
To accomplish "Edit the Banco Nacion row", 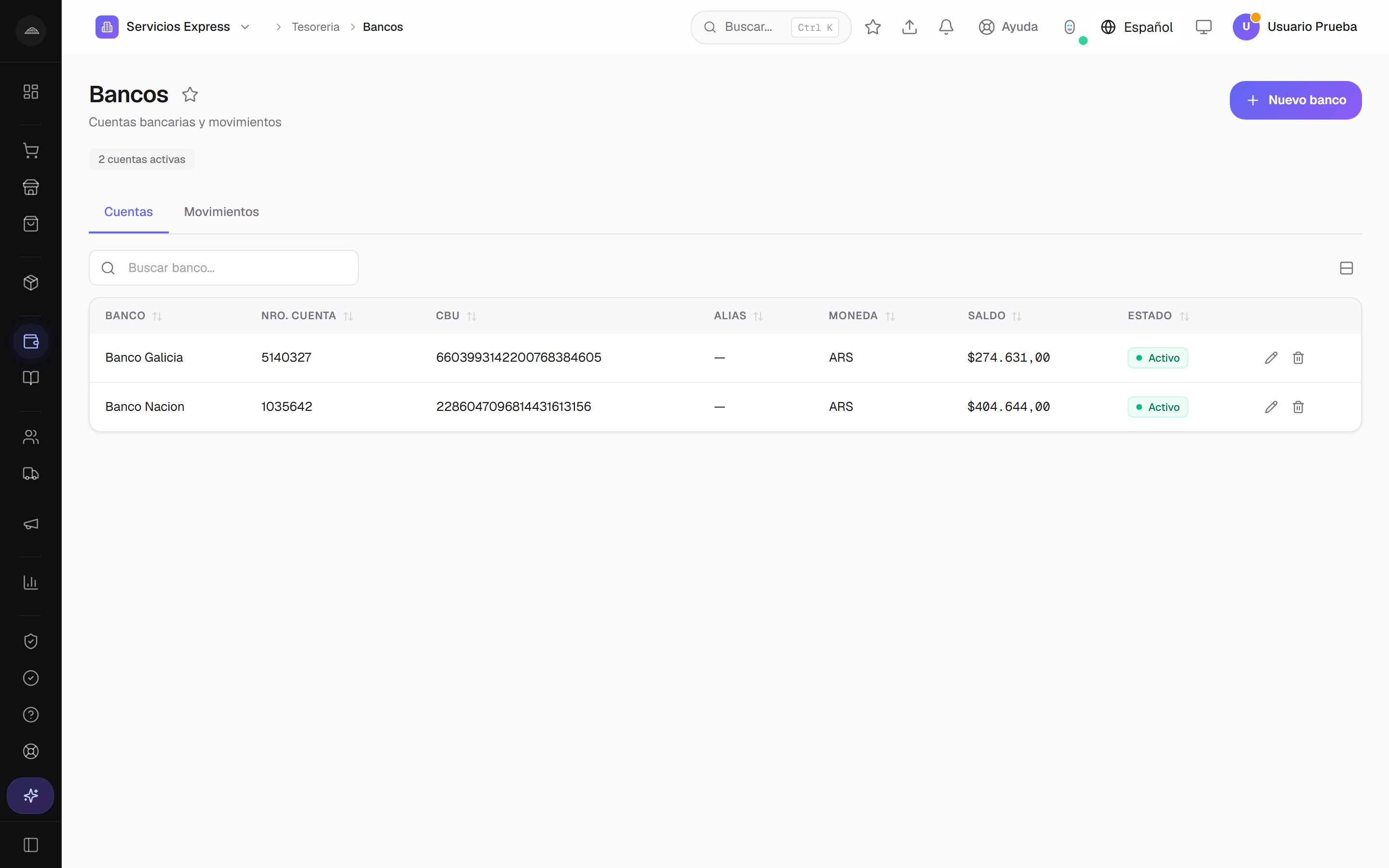I will pyautogui.click(x=1271, y=407).
